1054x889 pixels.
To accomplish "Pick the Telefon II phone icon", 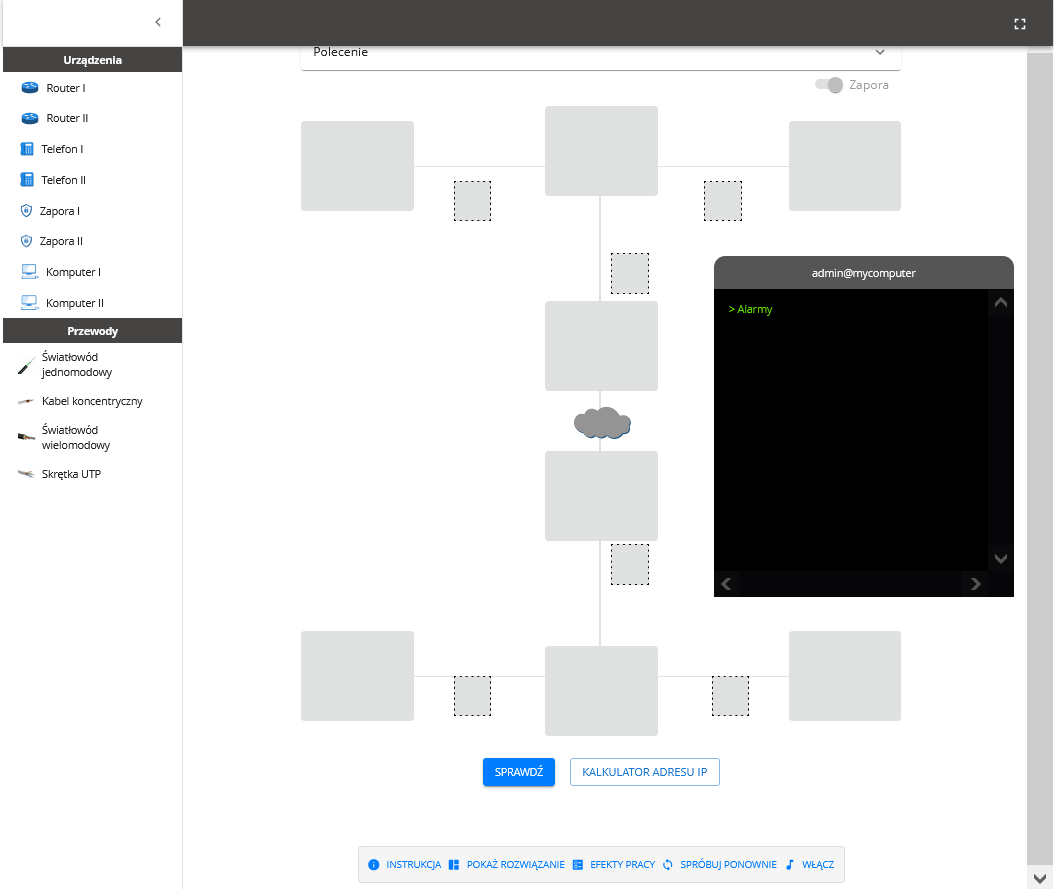I will [27, 180].
